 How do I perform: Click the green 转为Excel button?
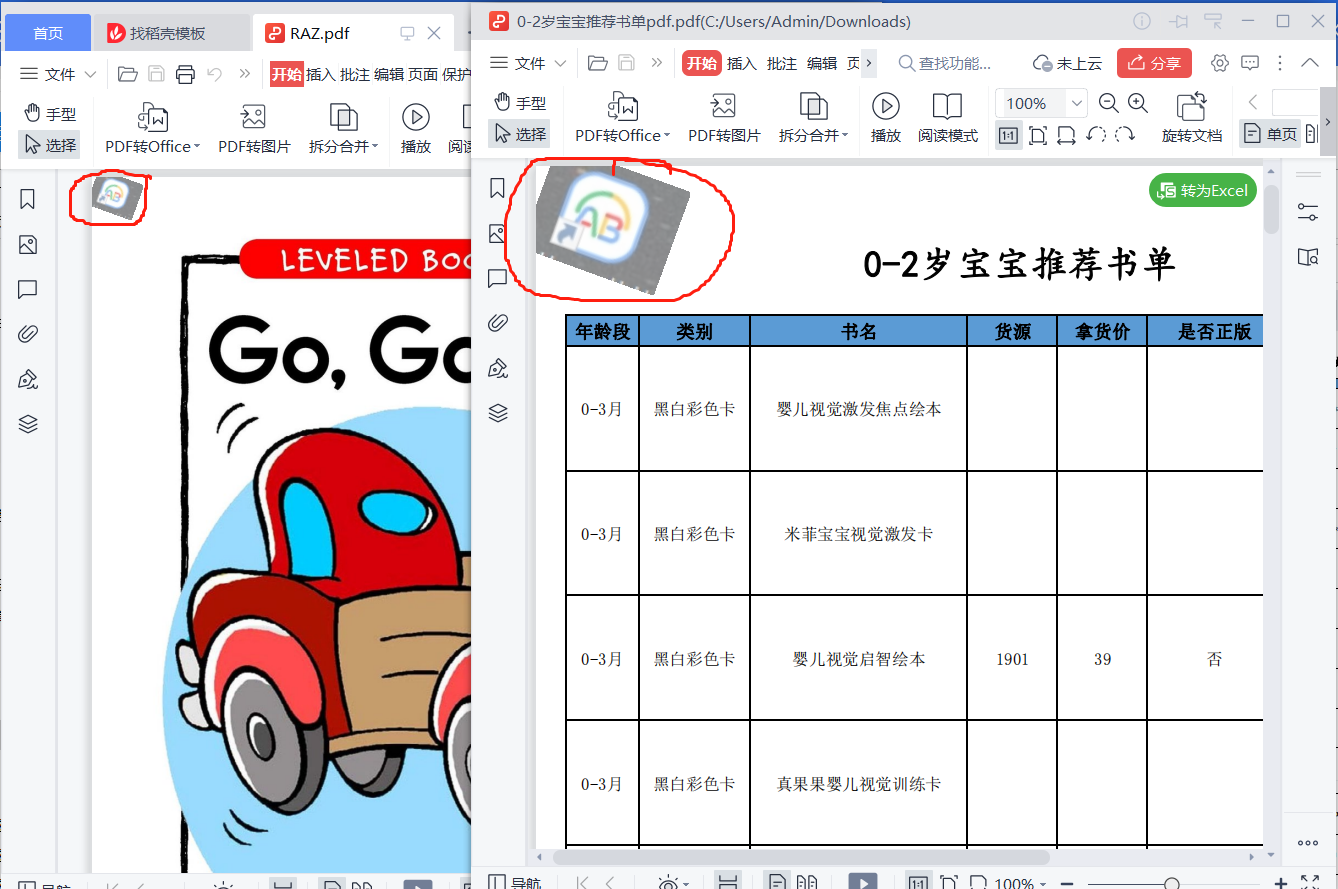tap(1202, 189)
